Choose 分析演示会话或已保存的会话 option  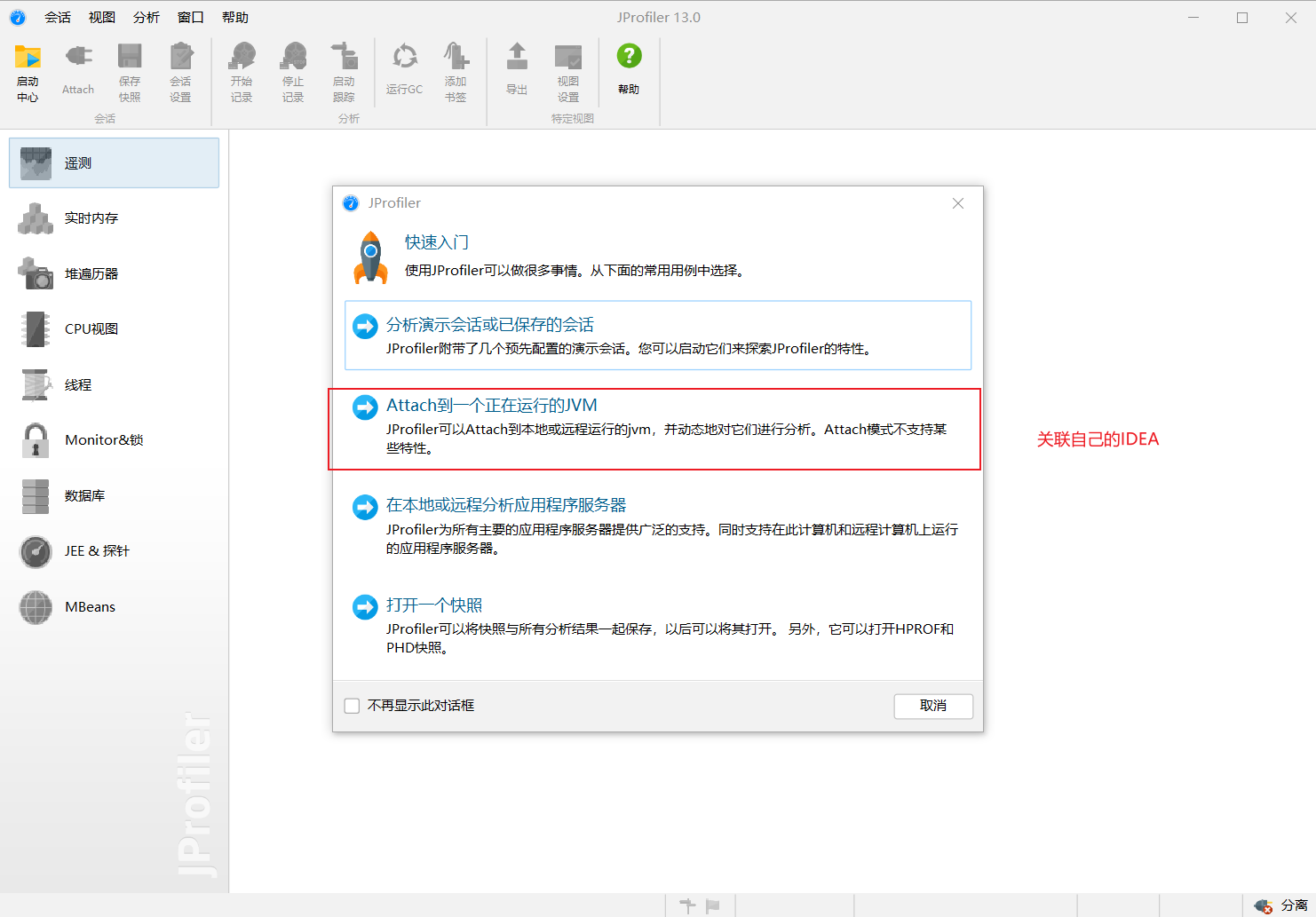(x=658, y=336)
